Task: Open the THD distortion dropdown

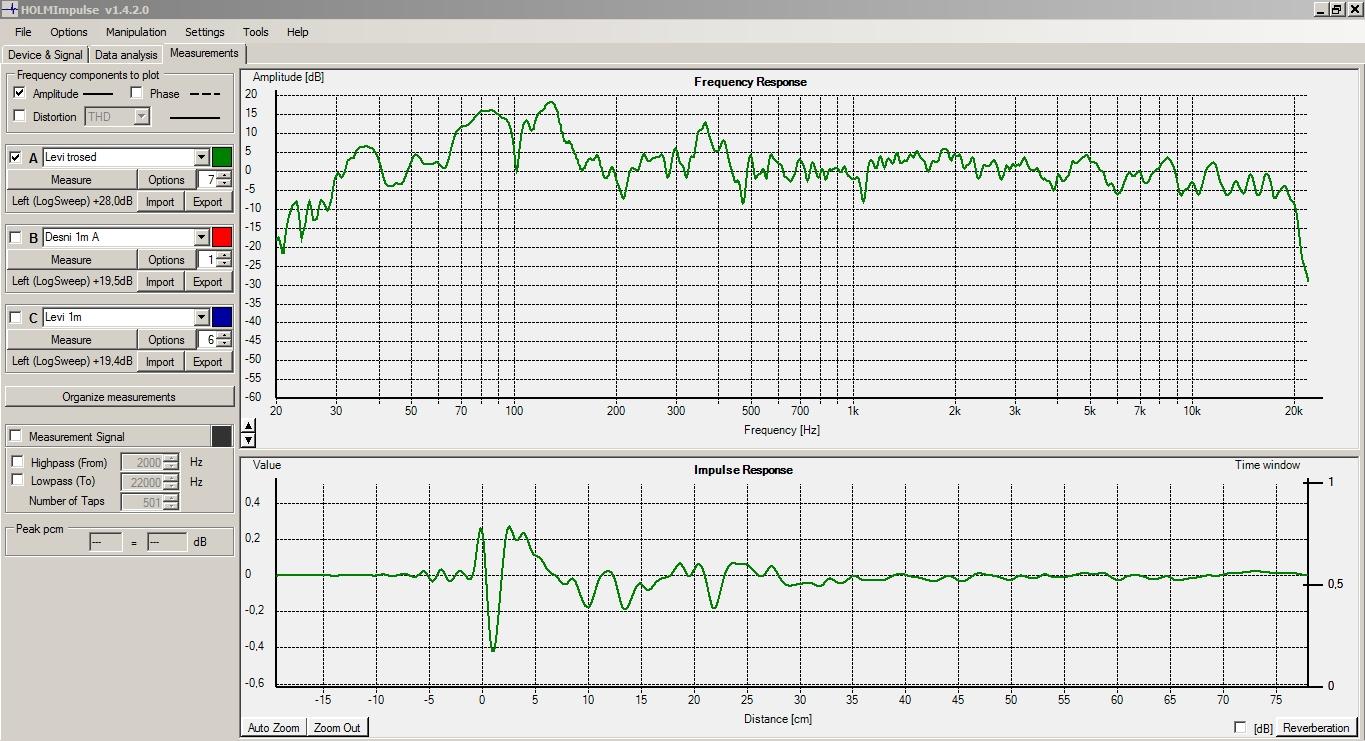Action: tap(118, 117)
